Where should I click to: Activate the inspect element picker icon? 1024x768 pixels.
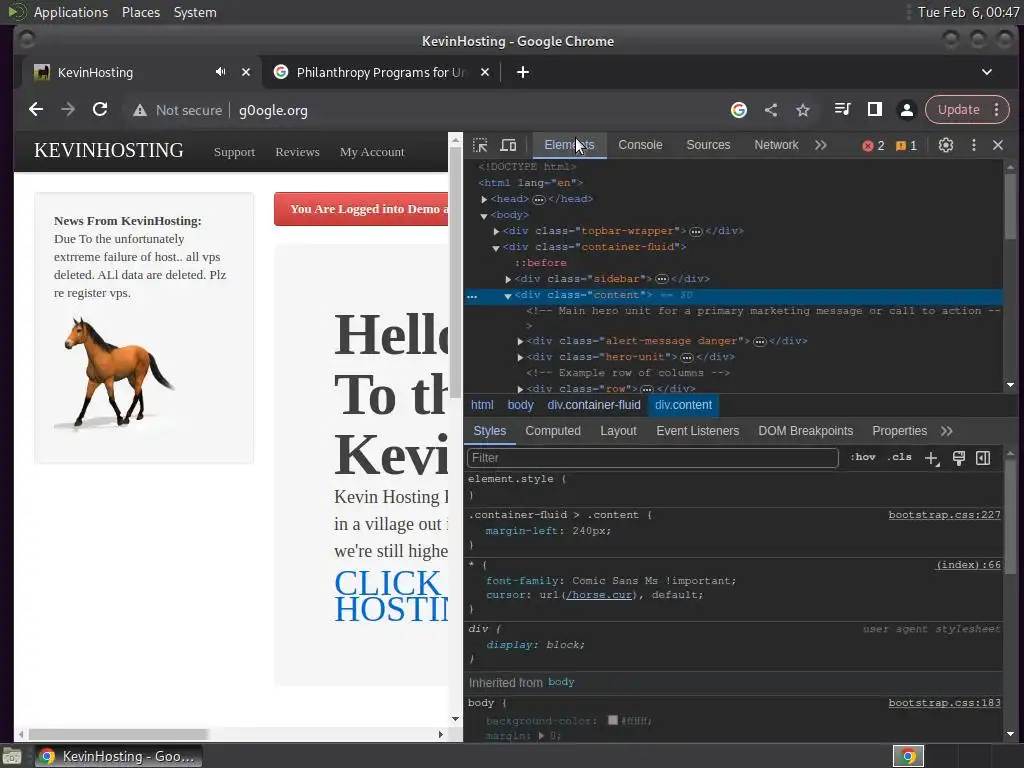click(480, 145)
